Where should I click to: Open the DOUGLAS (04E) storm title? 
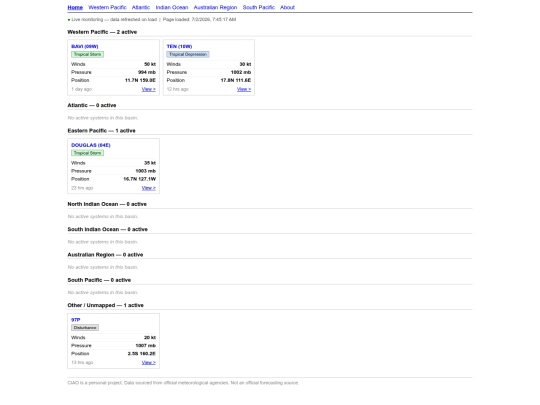click(x=91, y=145)
